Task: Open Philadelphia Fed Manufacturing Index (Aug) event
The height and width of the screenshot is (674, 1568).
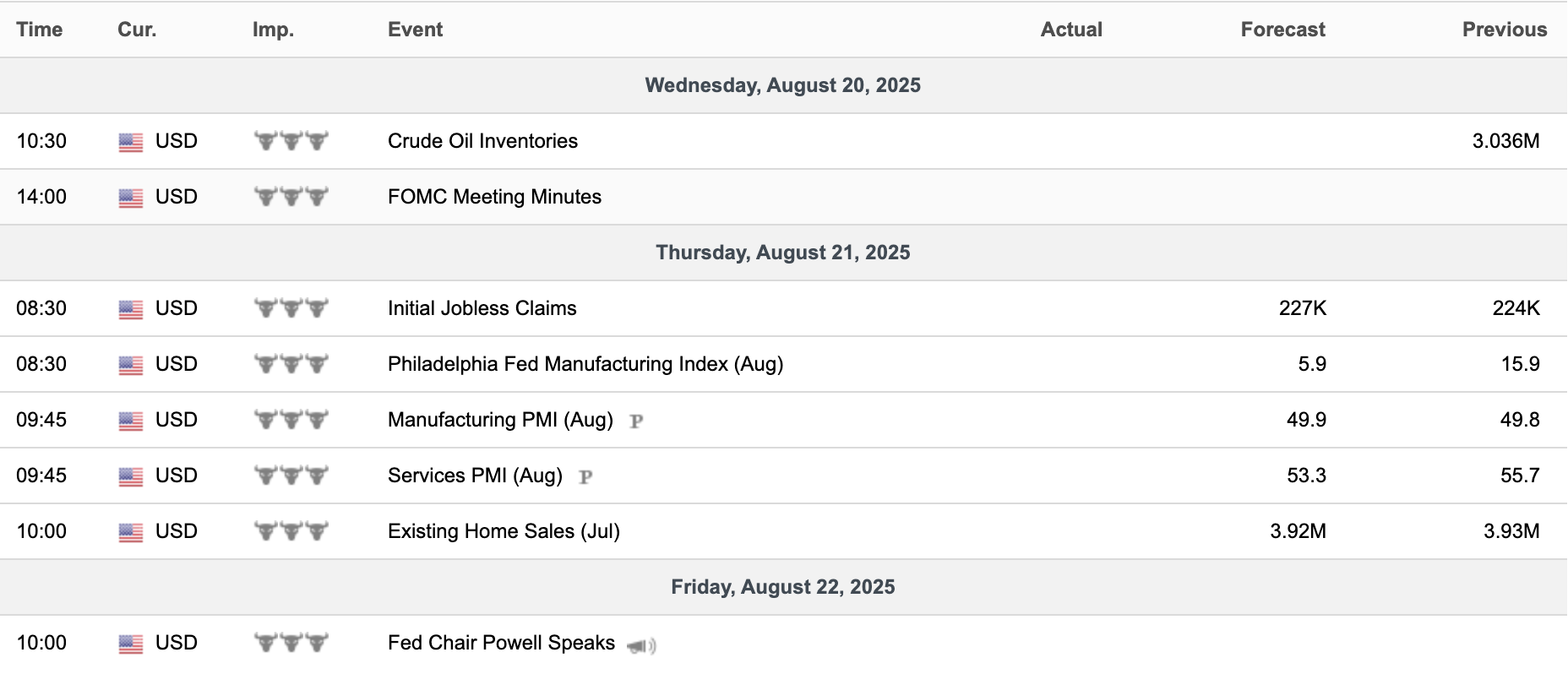Action: [585, 364]
